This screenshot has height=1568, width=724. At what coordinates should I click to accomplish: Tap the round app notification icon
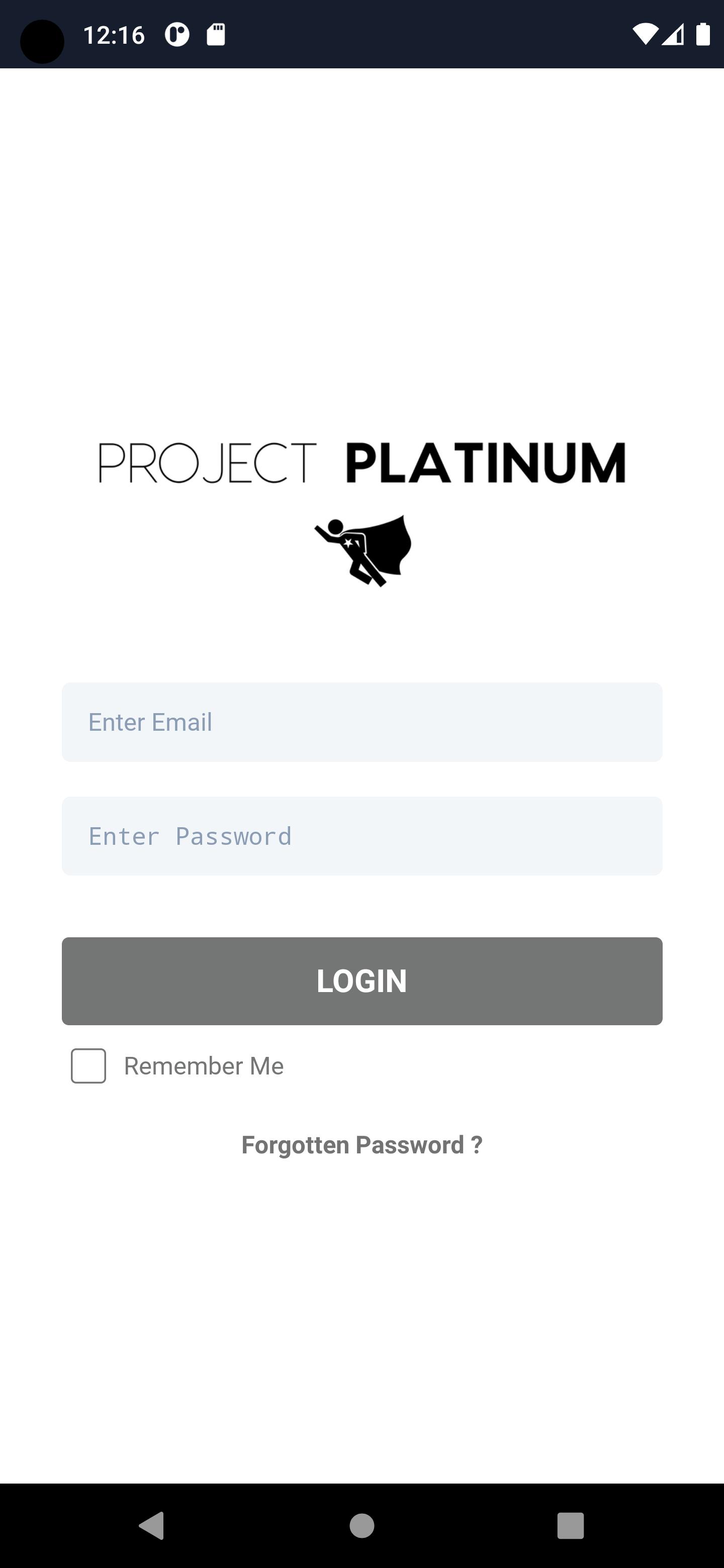[177, 35]
